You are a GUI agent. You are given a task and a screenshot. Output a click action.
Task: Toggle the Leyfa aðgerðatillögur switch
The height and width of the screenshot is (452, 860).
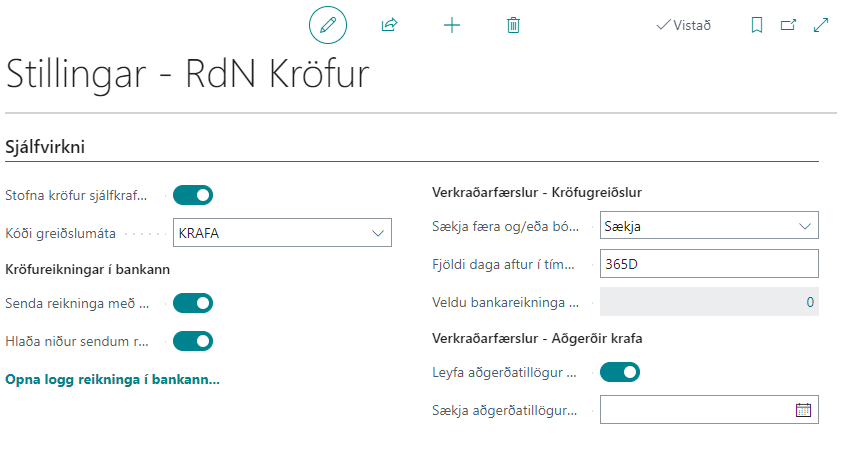620,373
